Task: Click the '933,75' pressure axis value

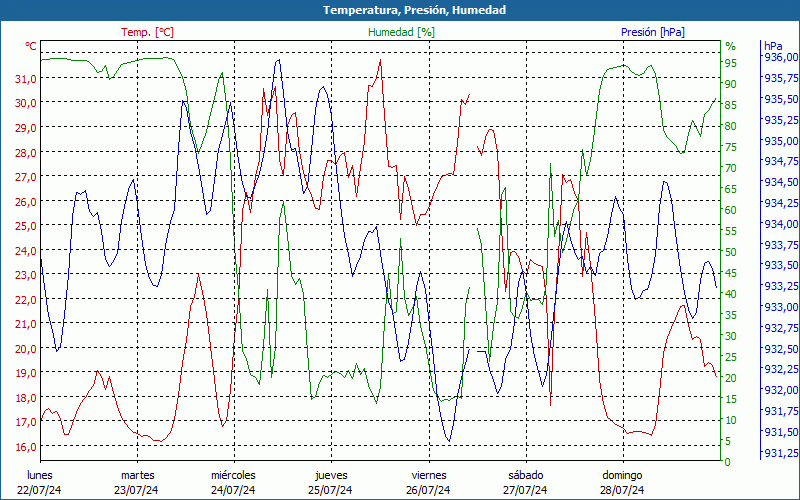Action: [780, 244]
